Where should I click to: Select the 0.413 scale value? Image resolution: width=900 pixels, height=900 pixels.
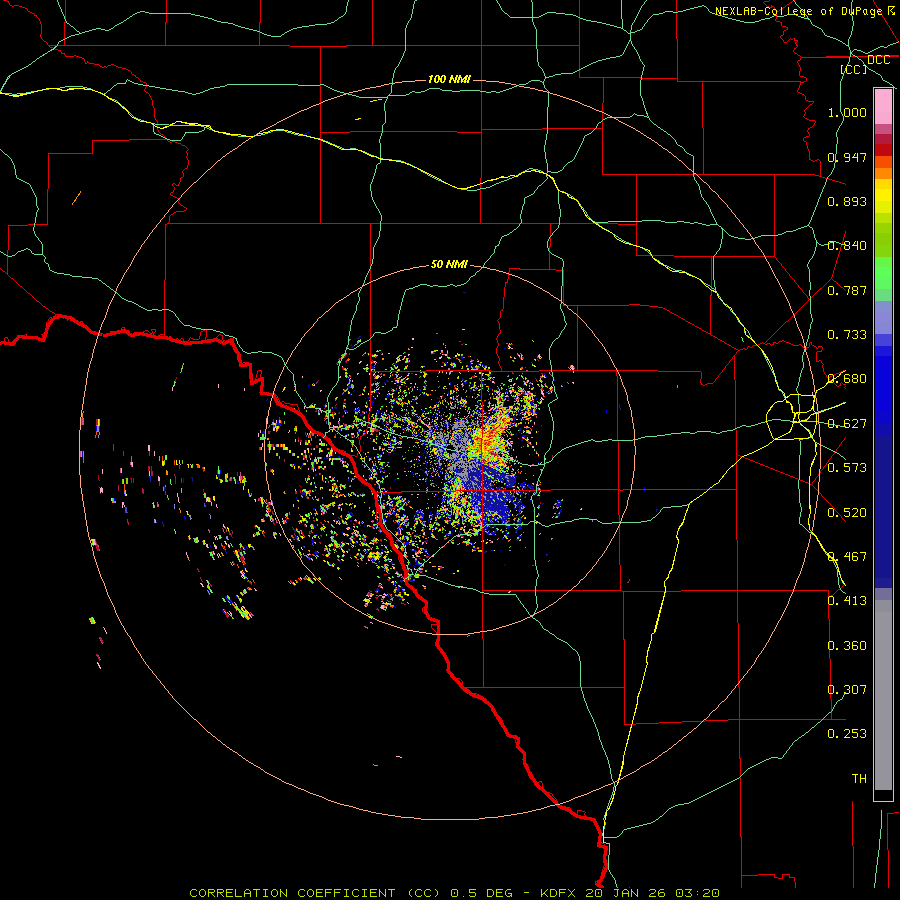[847, 601]
